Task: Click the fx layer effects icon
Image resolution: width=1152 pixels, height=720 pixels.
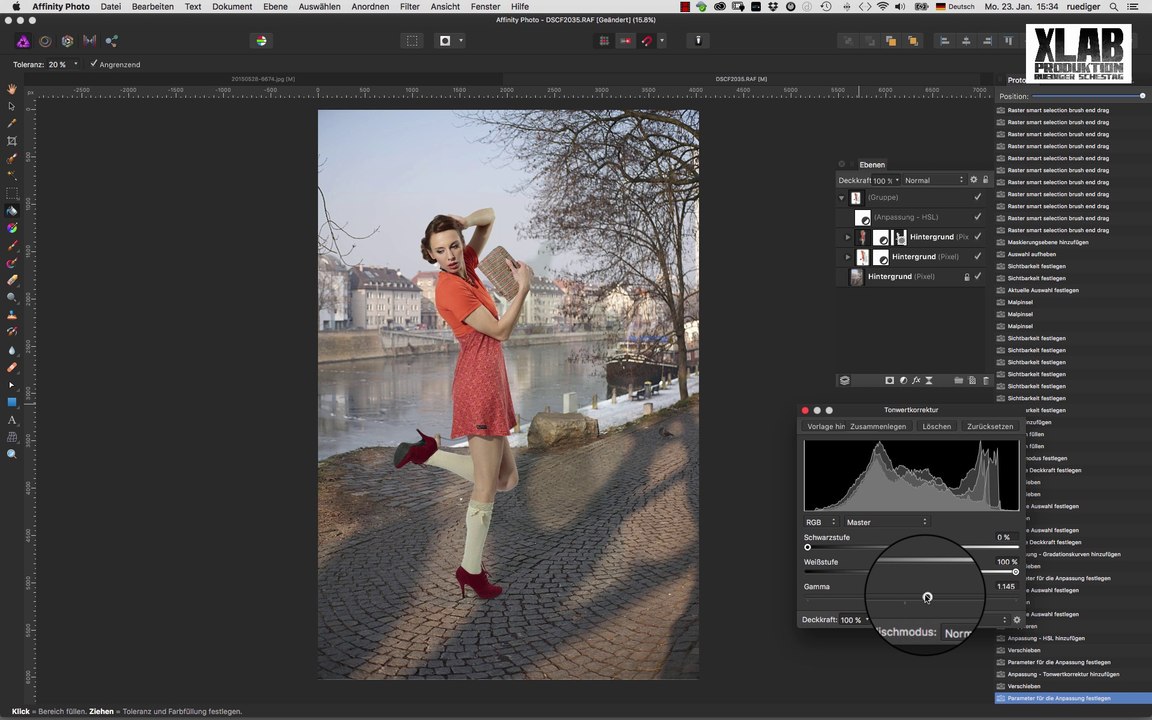Action: [x=916, y=381]
